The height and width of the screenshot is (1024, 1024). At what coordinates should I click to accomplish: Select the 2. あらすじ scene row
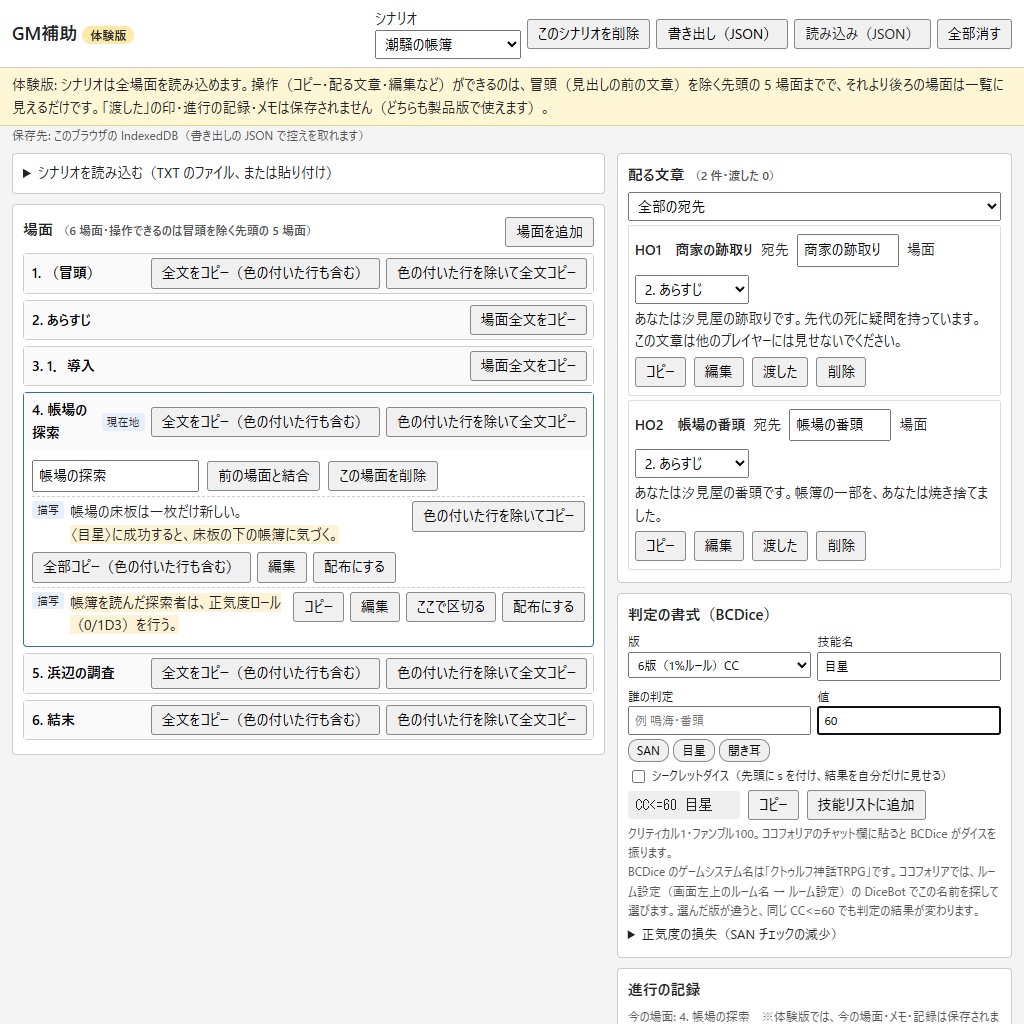pyautogui.click(x=308, y=320)
